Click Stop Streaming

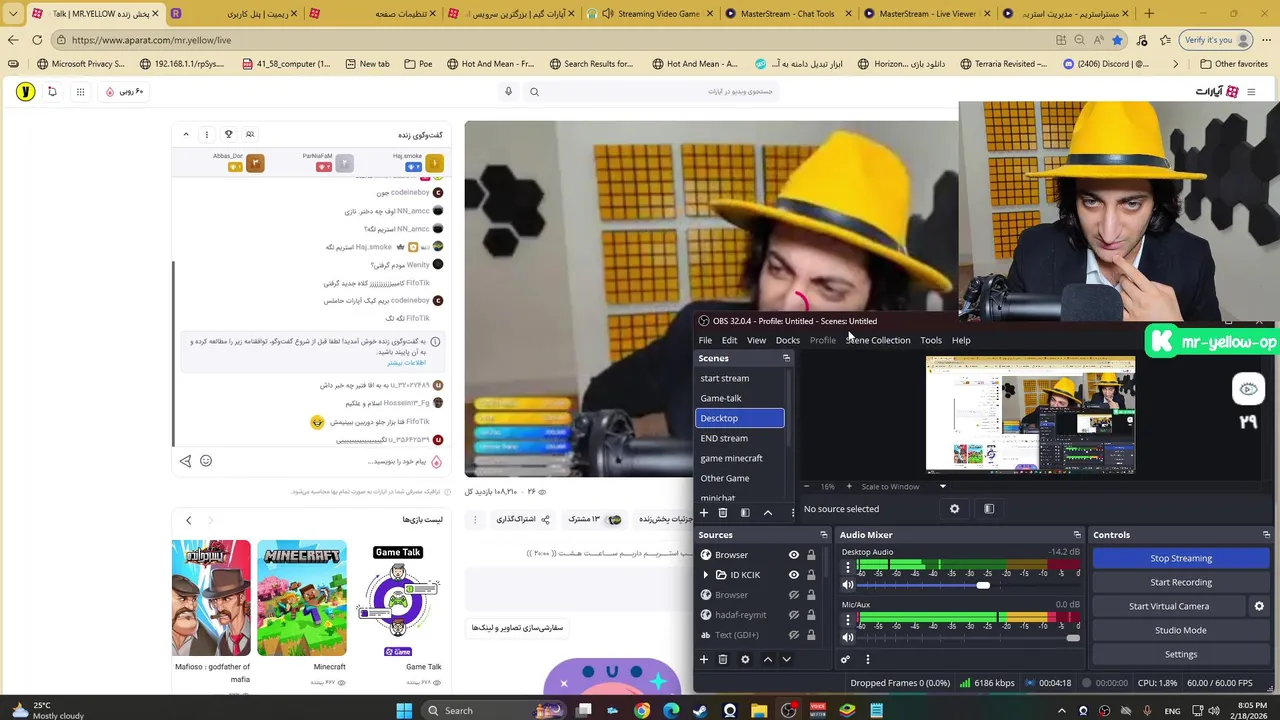1181,558
